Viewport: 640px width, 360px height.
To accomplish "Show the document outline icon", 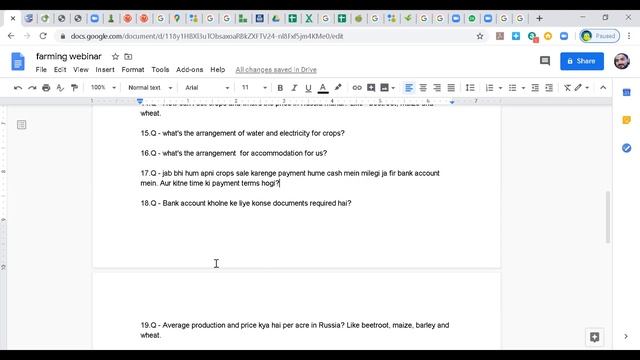I will tap(22, 124).
